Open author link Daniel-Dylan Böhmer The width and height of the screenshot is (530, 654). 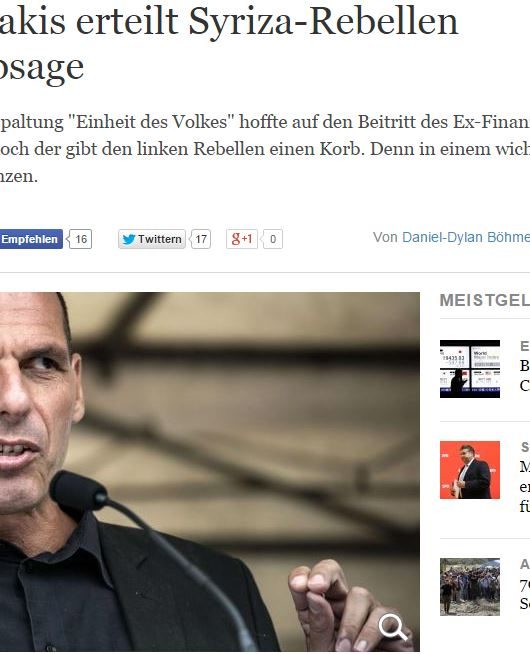[x=466, y=237]
